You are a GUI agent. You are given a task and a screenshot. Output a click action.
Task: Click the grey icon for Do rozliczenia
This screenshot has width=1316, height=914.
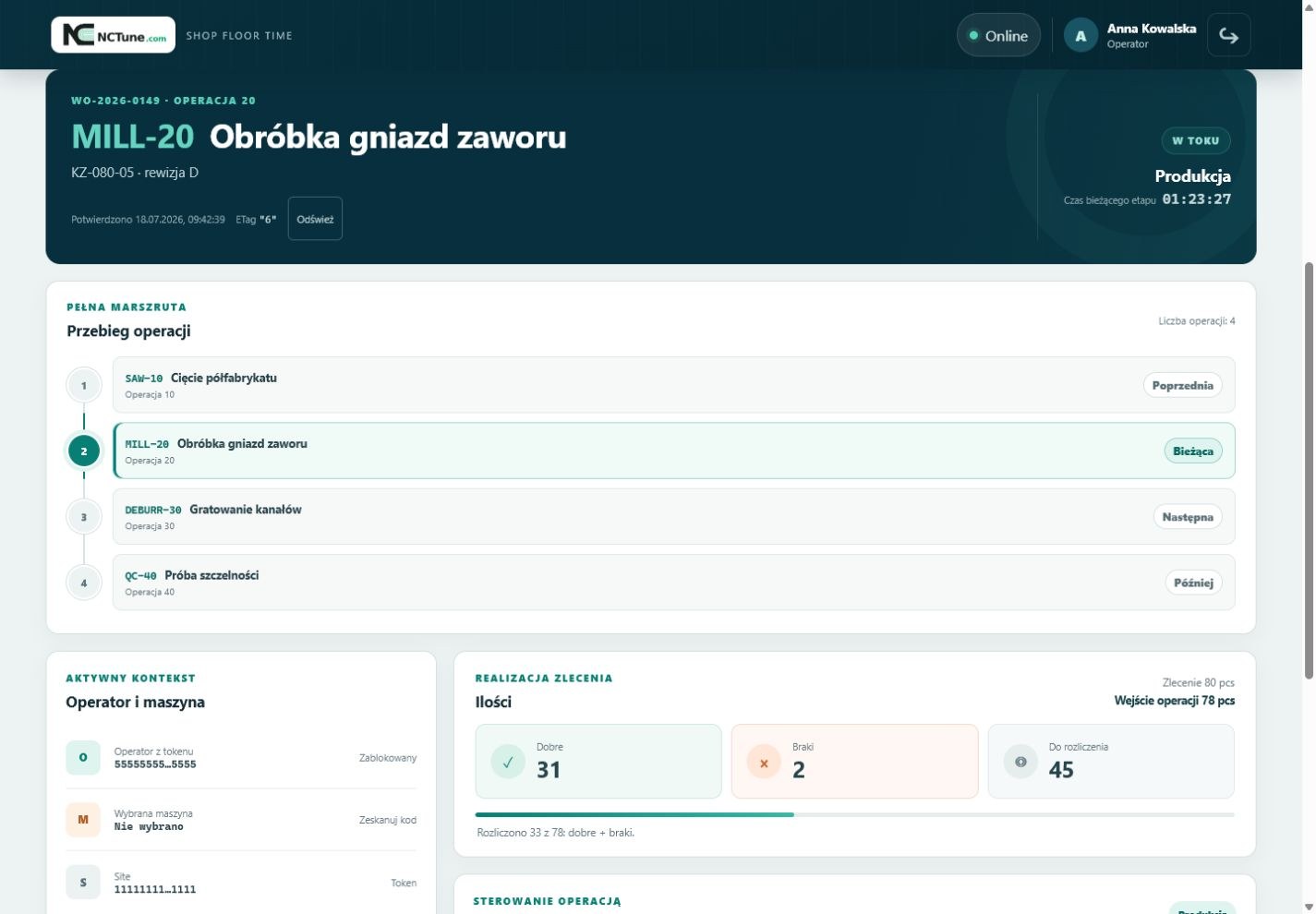point(1020,762)
